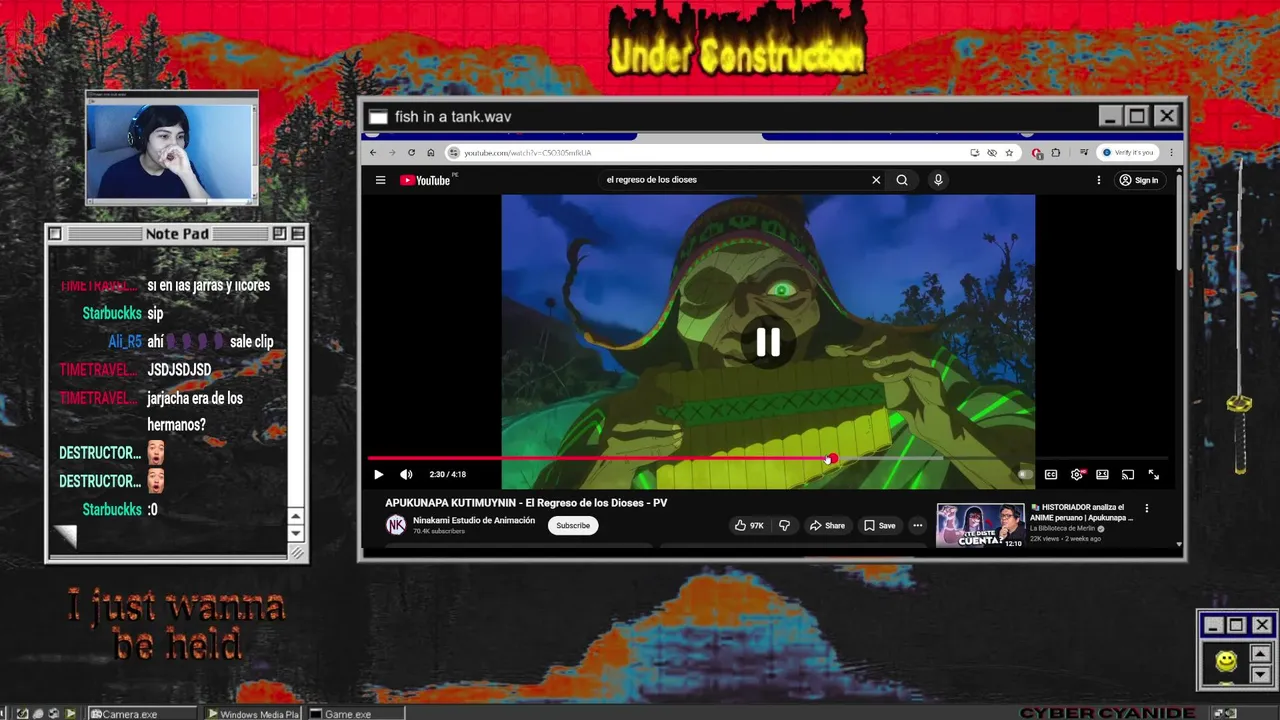Open the Ninakami channel avatar
Screen dimensions: 1280x720
(x=396, y=525)
